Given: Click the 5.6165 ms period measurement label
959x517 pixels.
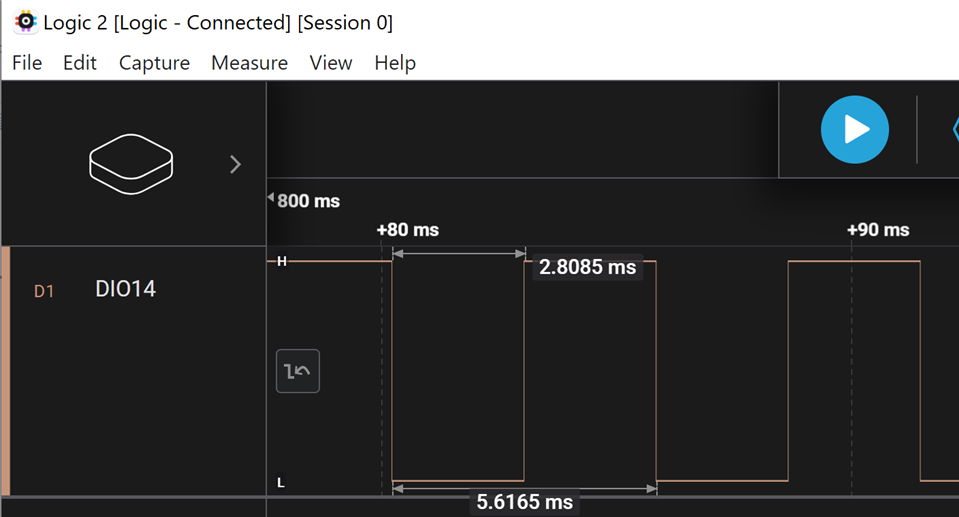Looking at the screenshot, I should 525,501.
